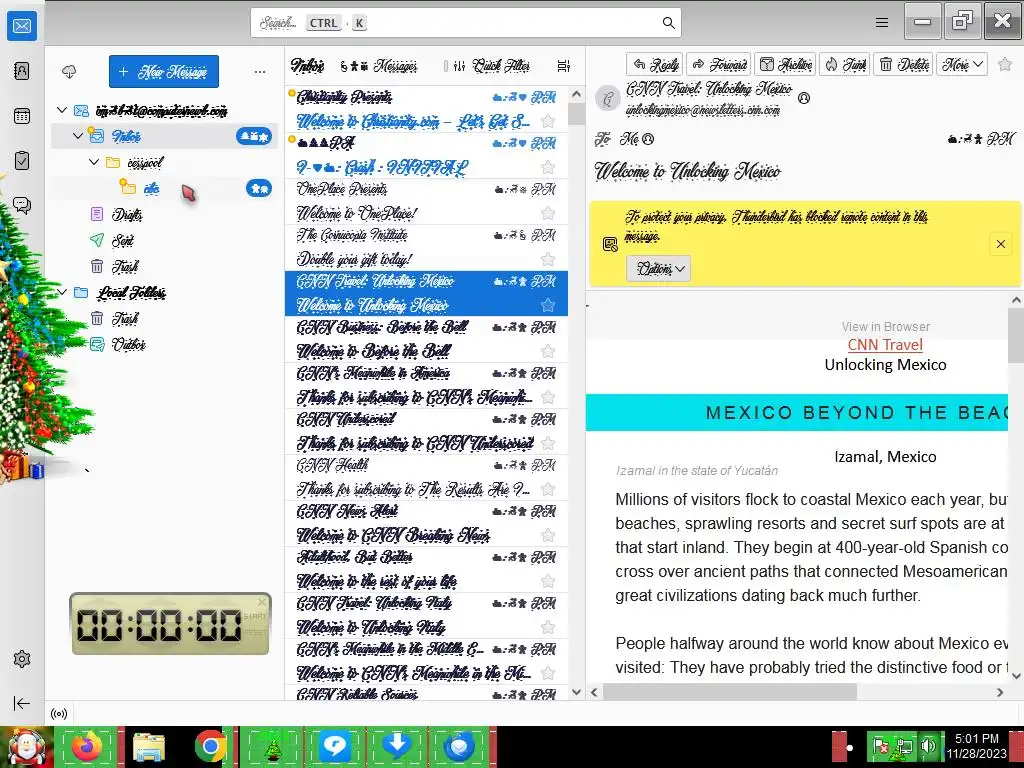The width and height of the screenshot is (1024, 768).
Task: Click the Thunderbird taskbar icon
Action: click(x=459, y=746)
